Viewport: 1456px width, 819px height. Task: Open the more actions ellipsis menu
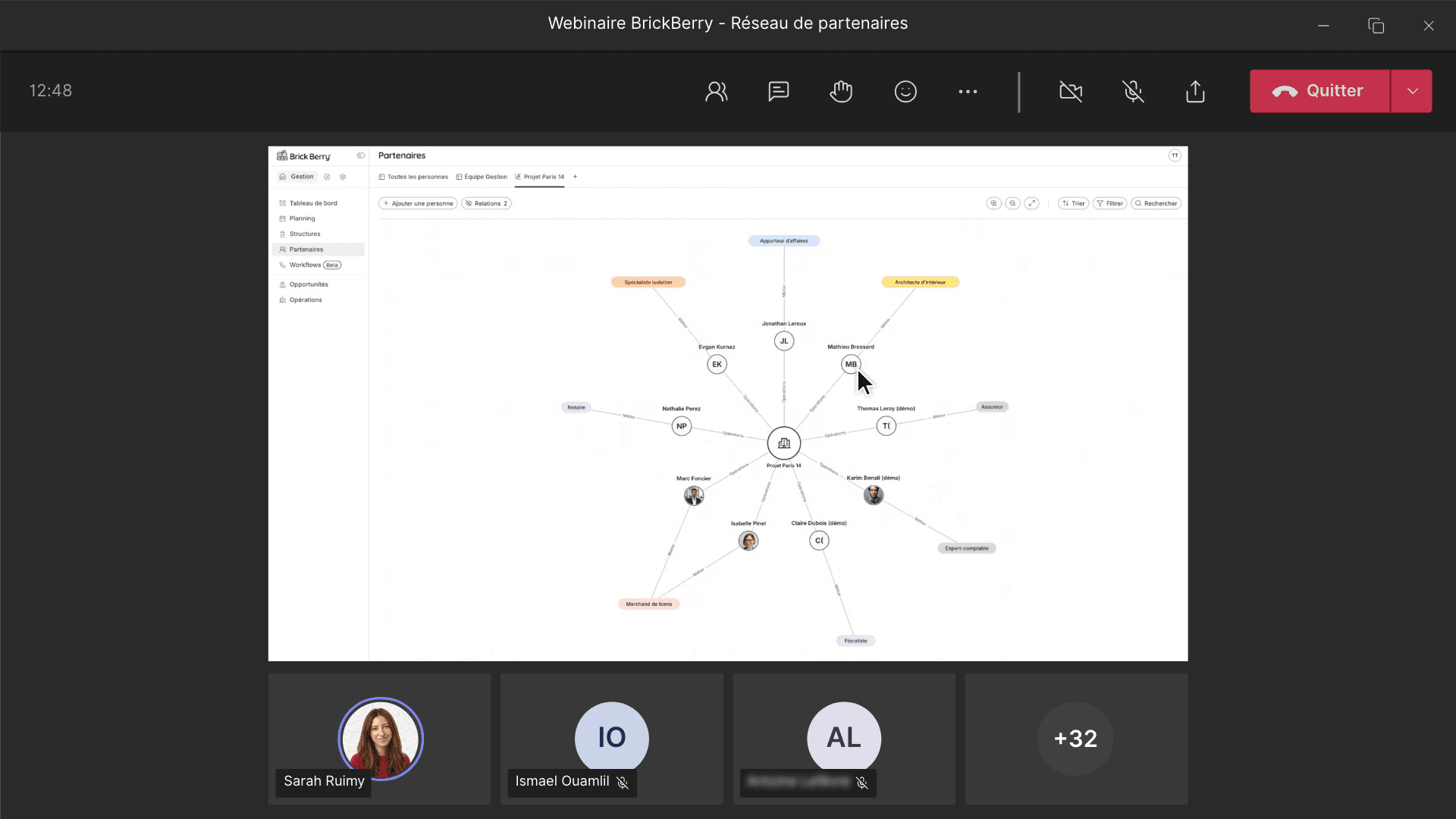pos(968,91)
